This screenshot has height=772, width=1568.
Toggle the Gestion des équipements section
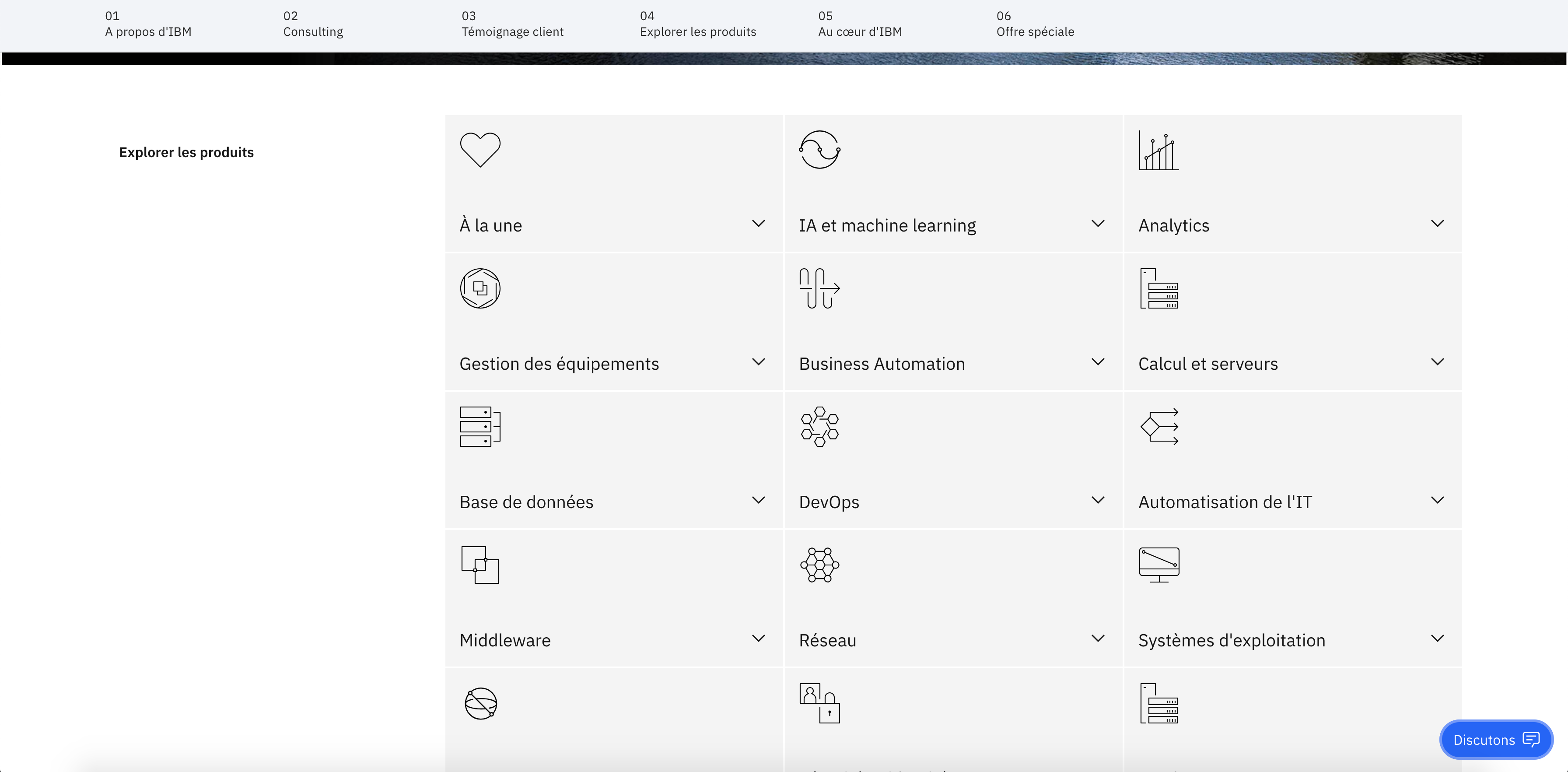click(x=611, y=363)
